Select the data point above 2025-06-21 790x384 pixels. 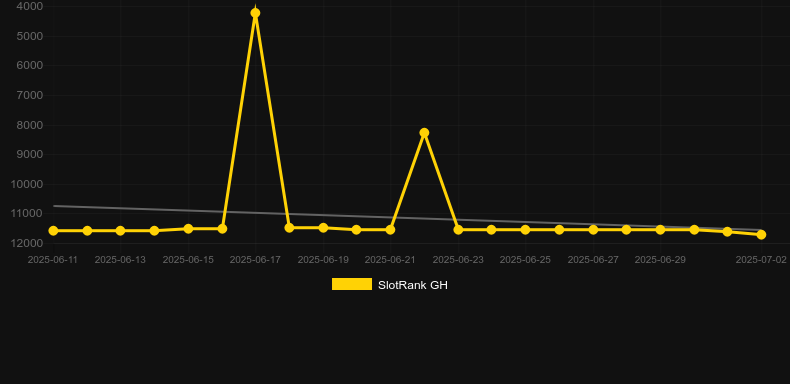click(x=390, y=230)
